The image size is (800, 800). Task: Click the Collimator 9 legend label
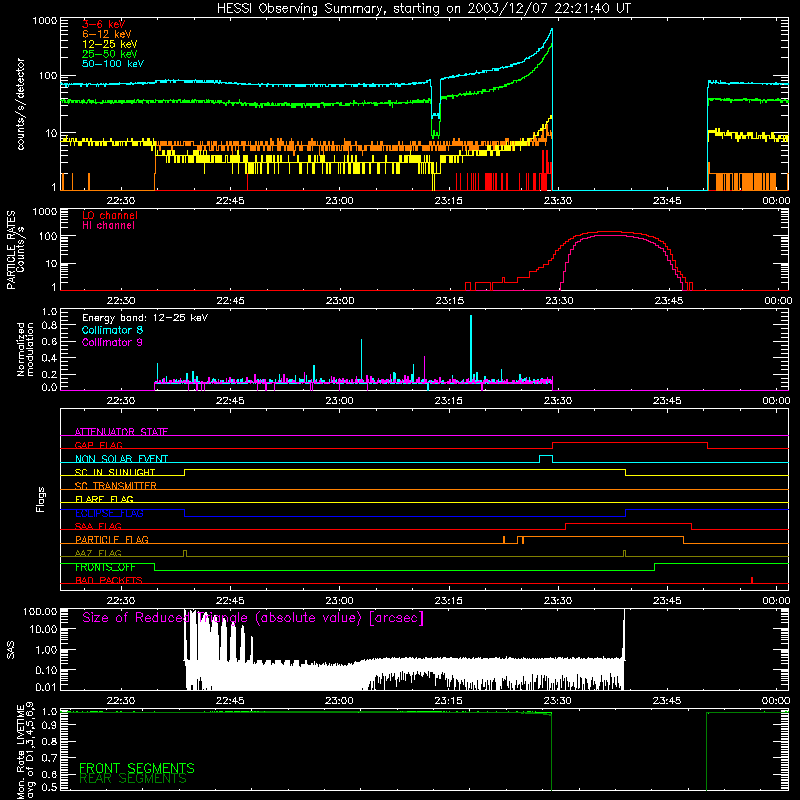coord(112,342)
